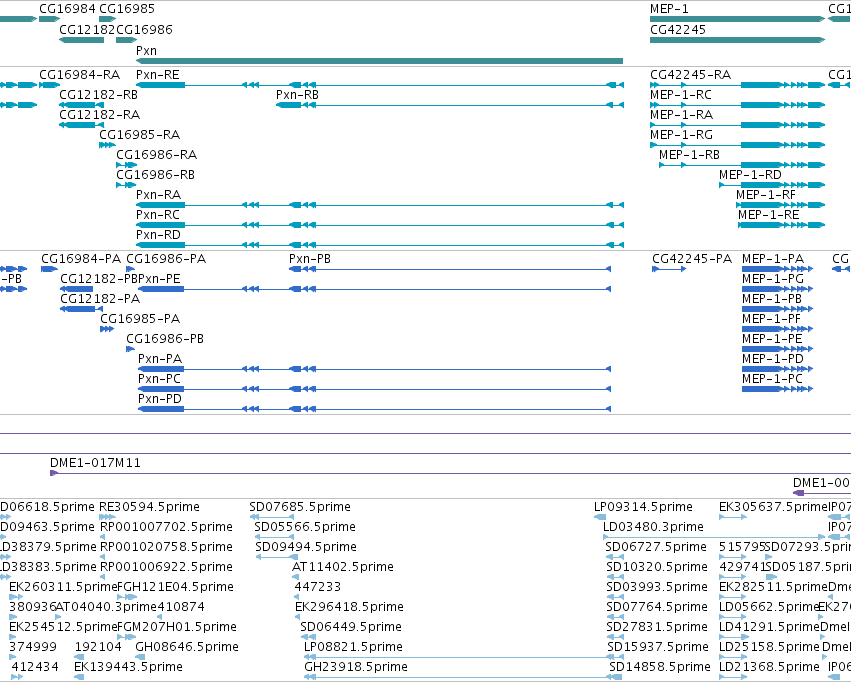Select the MEP-1-RE transcript label
The width and height of the screenshot is (851, 682).
pyautogui.click(x=769, y=215)
